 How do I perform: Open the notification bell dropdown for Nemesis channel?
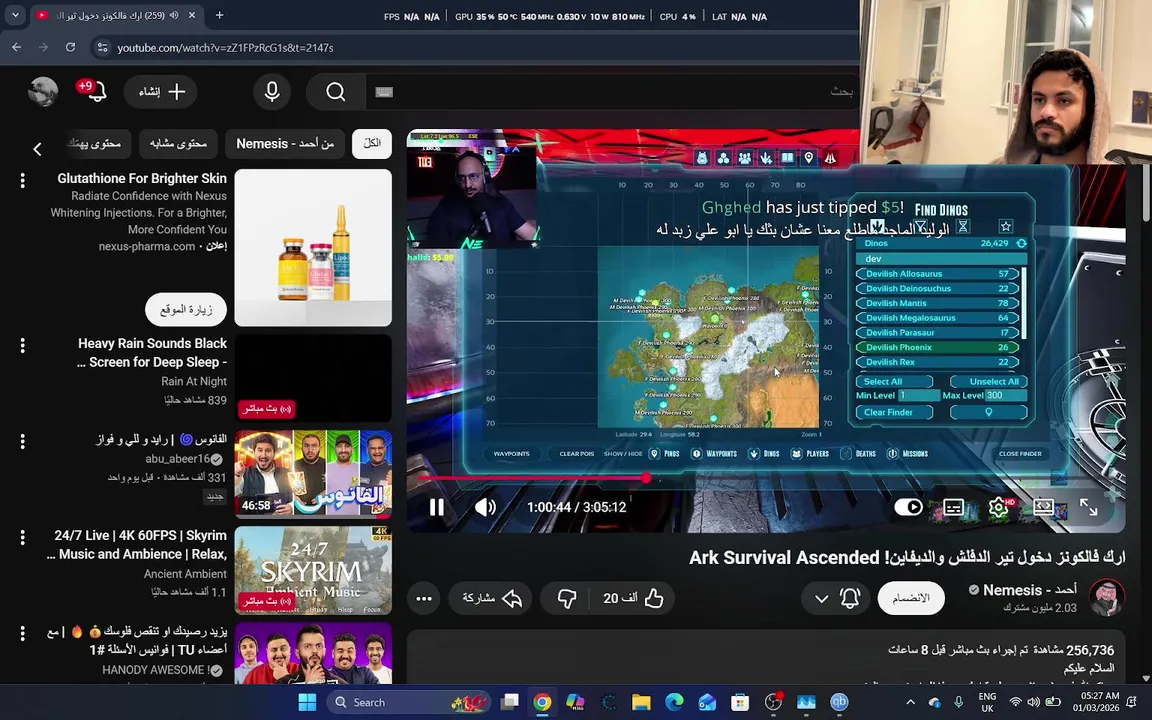(835, 598)
